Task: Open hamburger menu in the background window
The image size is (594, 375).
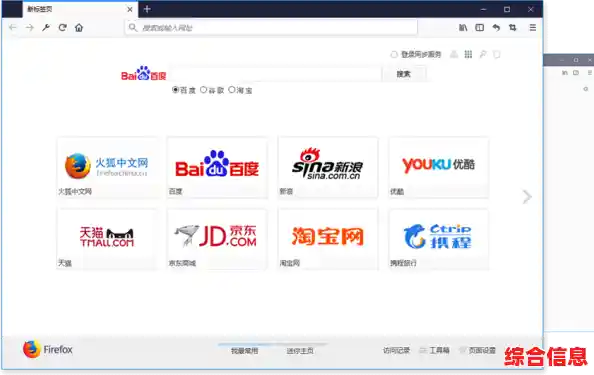Action: click(590, 72)
